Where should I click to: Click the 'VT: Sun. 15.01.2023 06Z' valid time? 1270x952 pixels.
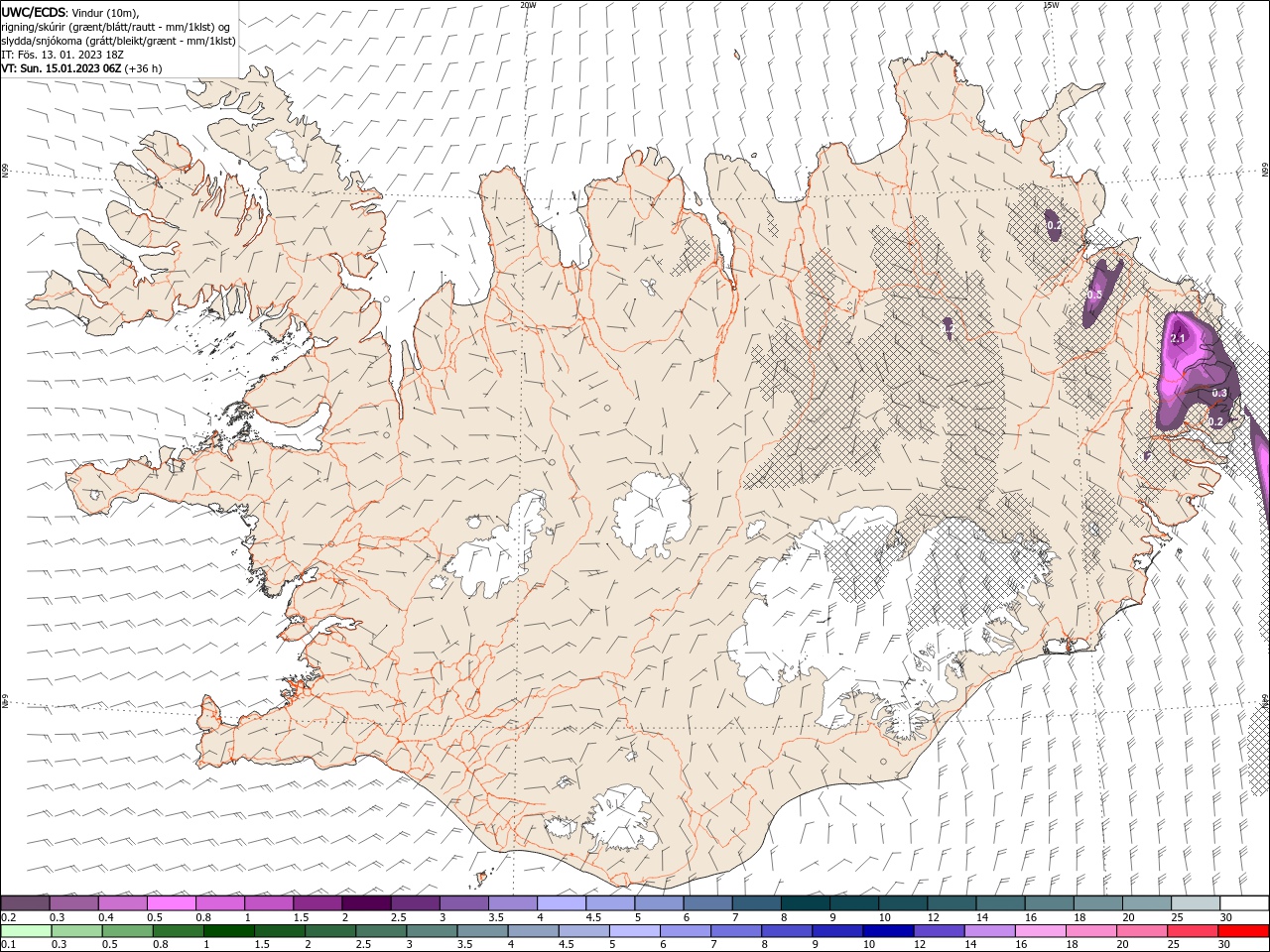[x=62, y=68]
